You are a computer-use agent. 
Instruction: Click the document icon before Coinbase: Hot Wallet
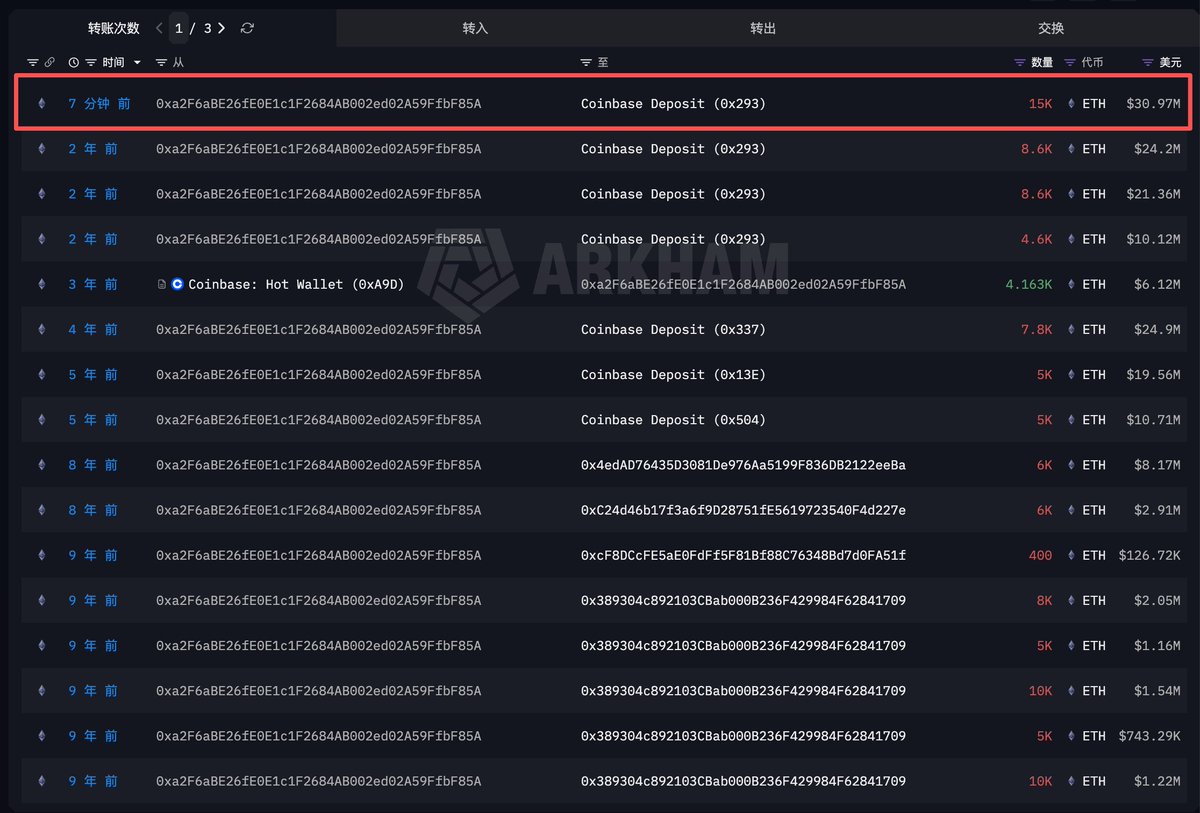tap(160, 284)
